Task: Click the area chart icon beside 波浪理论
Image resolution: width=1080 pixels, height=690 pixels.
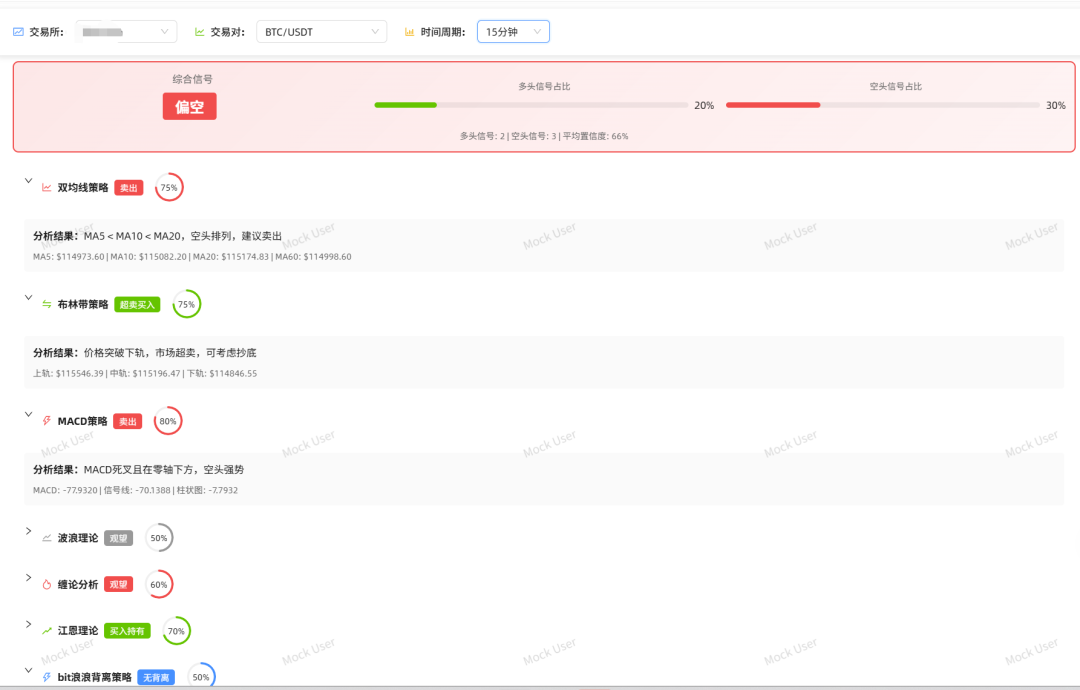Action: coord(46,538)
